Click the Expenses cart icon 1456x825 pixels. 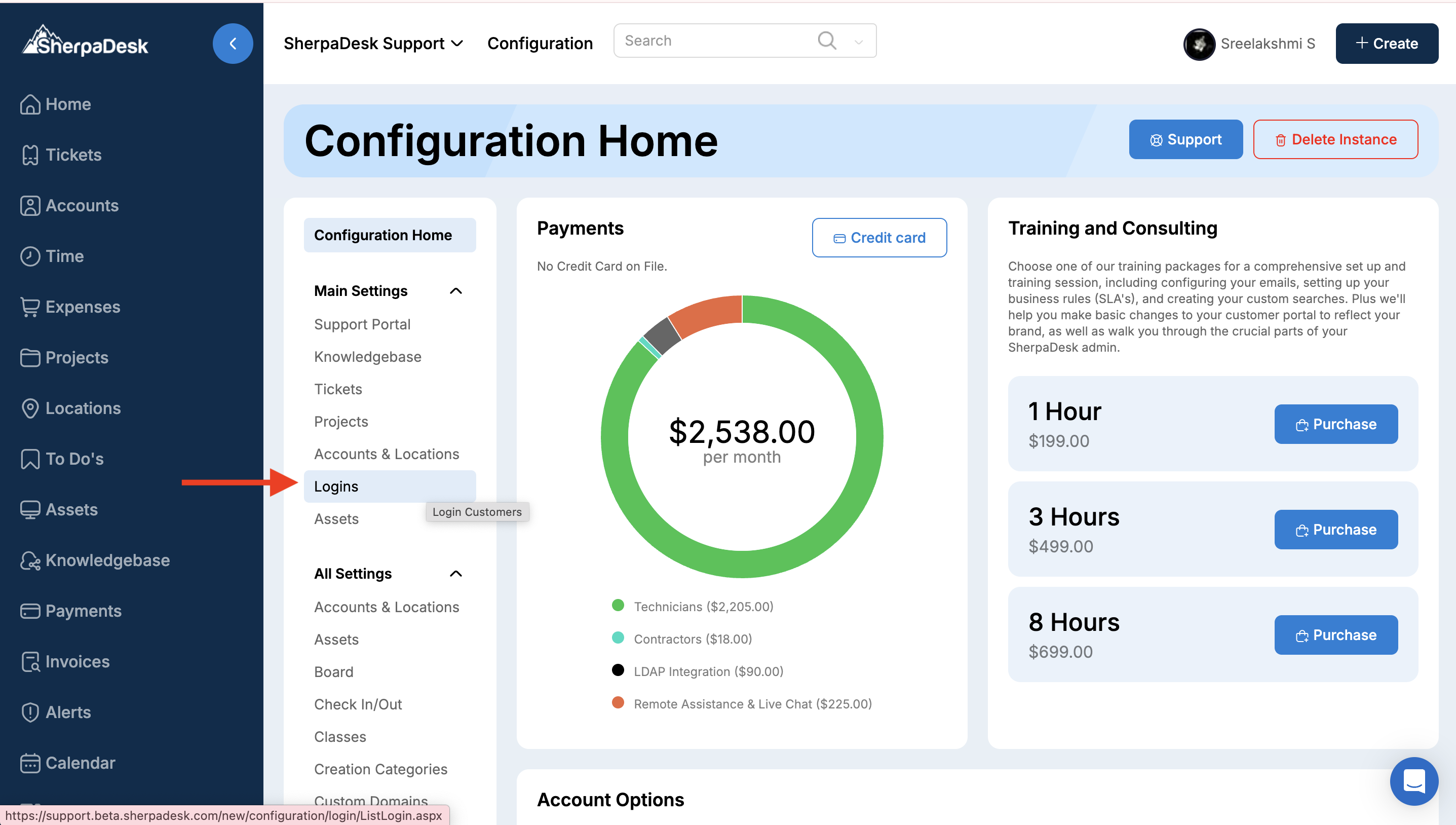tap(29, 307)
